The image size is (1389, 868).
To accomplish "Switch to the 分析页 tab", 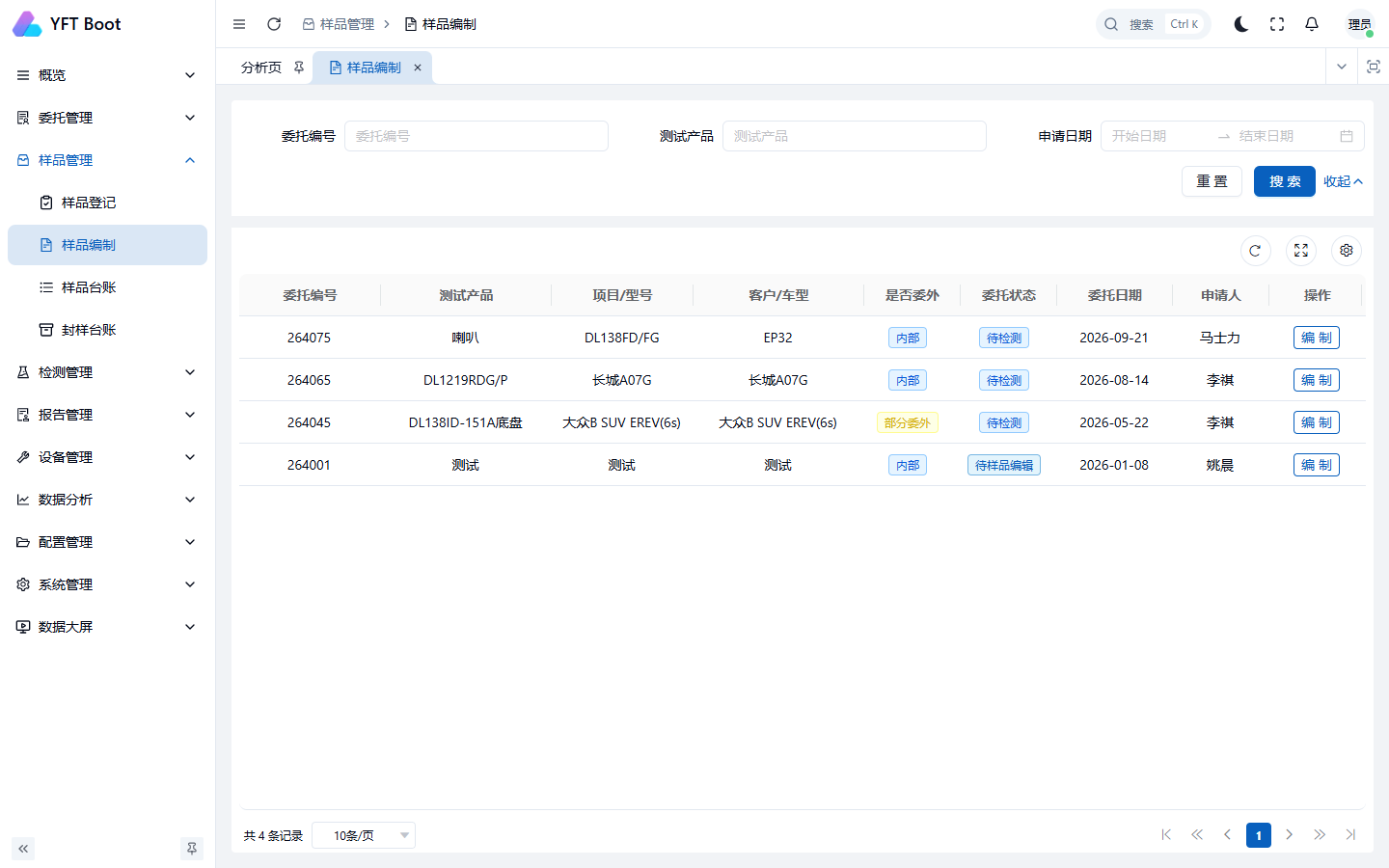I will click(x=261, y=68).
